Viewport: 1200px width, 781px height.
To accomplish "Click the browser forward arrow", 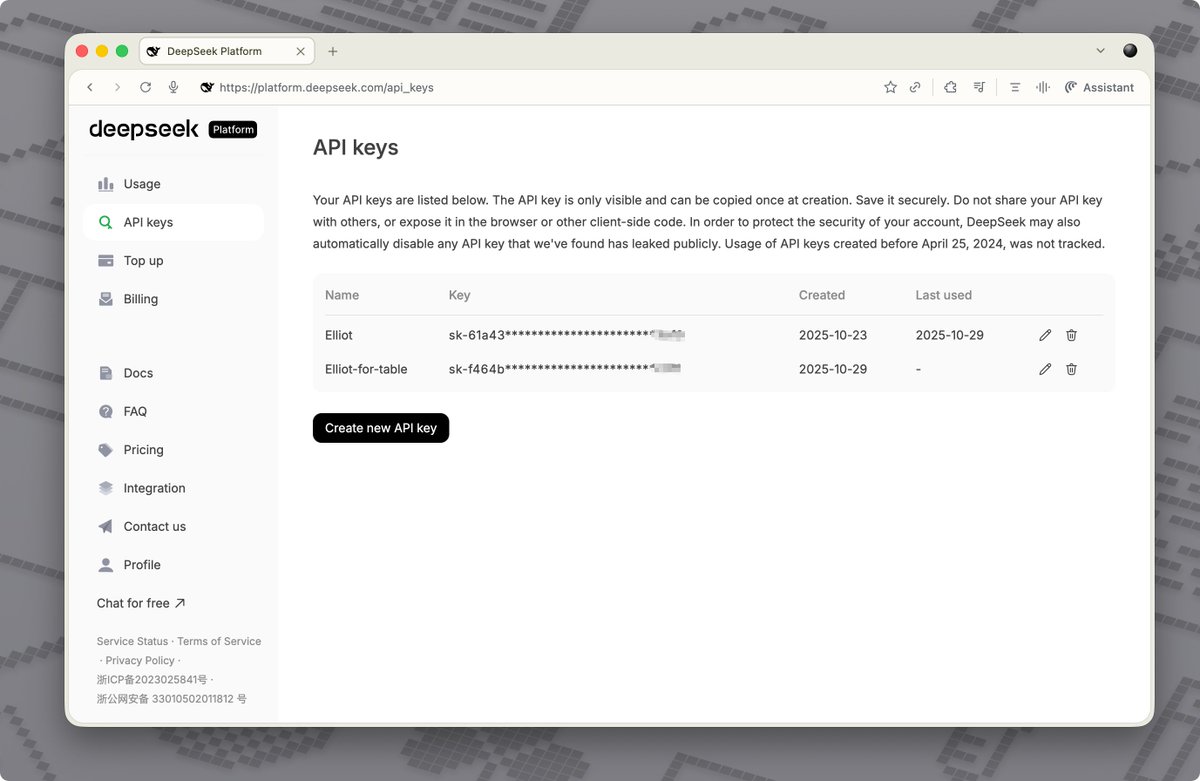I will pos(117,87).
